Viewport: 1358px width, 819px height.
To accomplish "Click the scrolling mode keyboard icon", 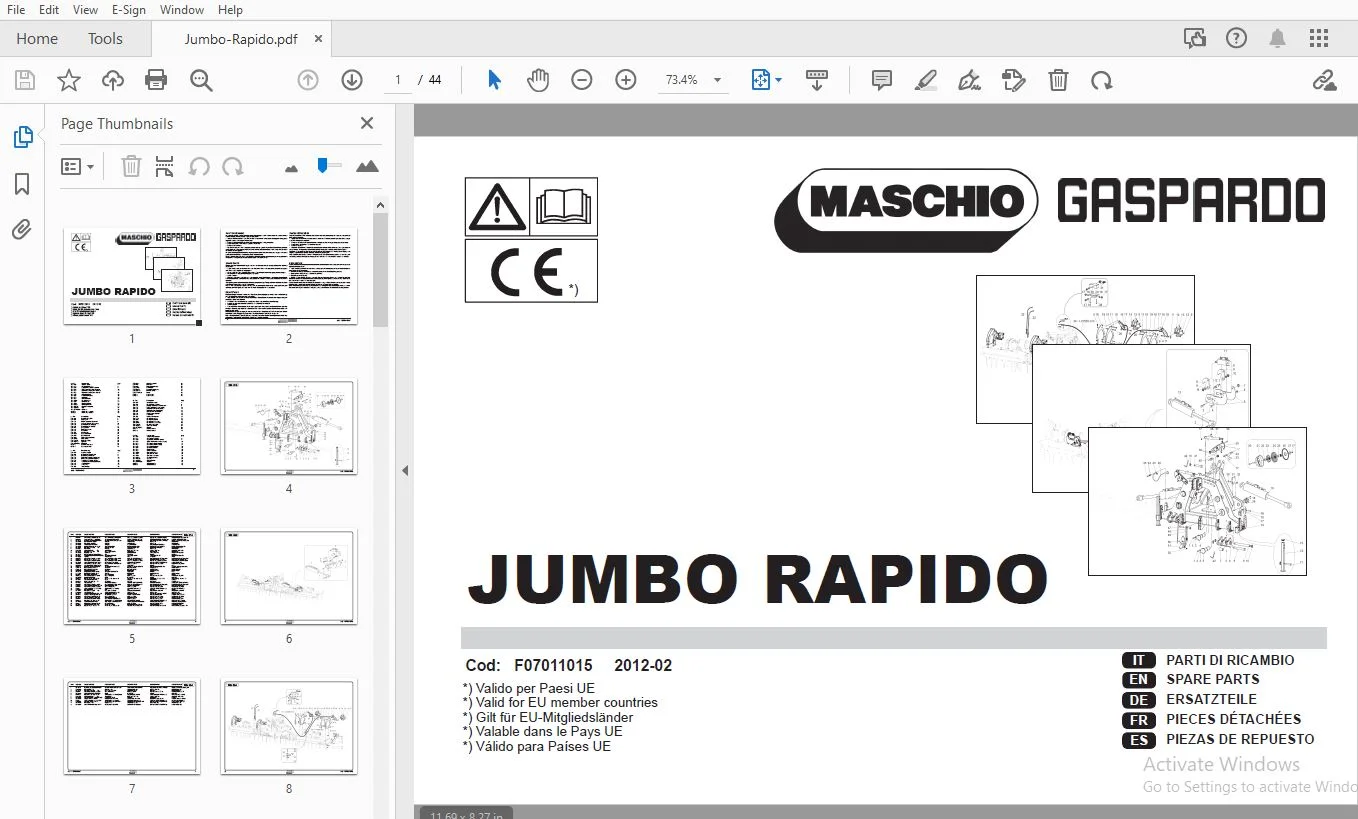I will point(817,80).
